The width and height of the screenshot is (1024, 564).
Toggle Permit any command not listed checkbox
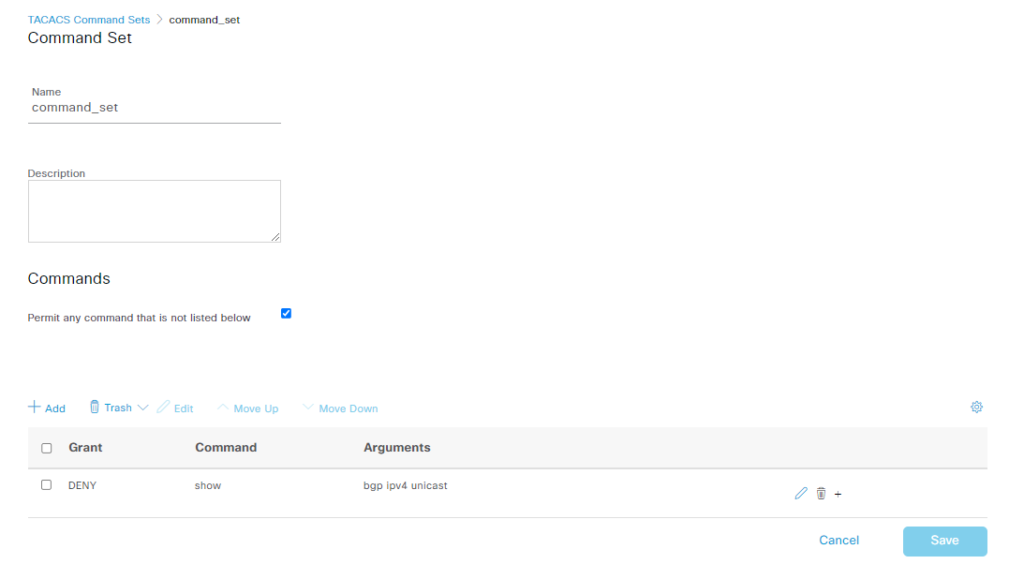coord(286,313)
